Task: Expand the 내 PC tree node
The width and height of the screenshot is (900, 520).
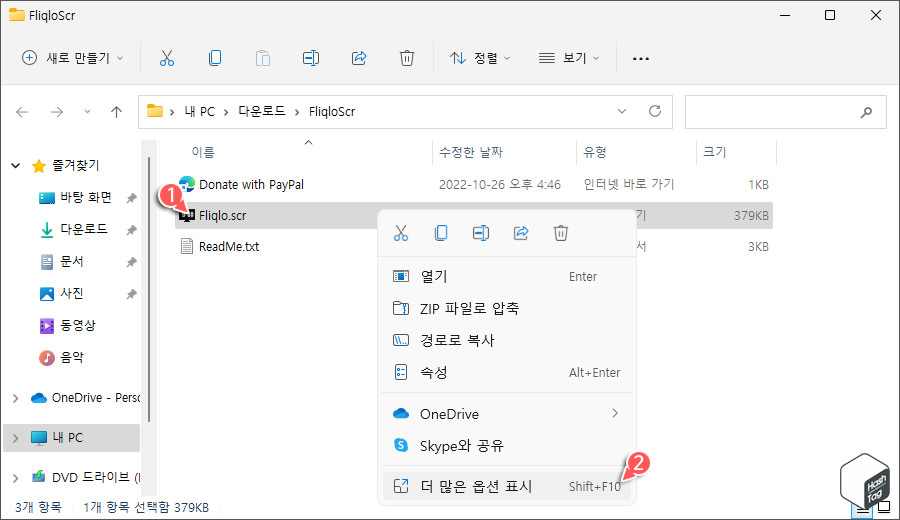Action: pos(15,438)
